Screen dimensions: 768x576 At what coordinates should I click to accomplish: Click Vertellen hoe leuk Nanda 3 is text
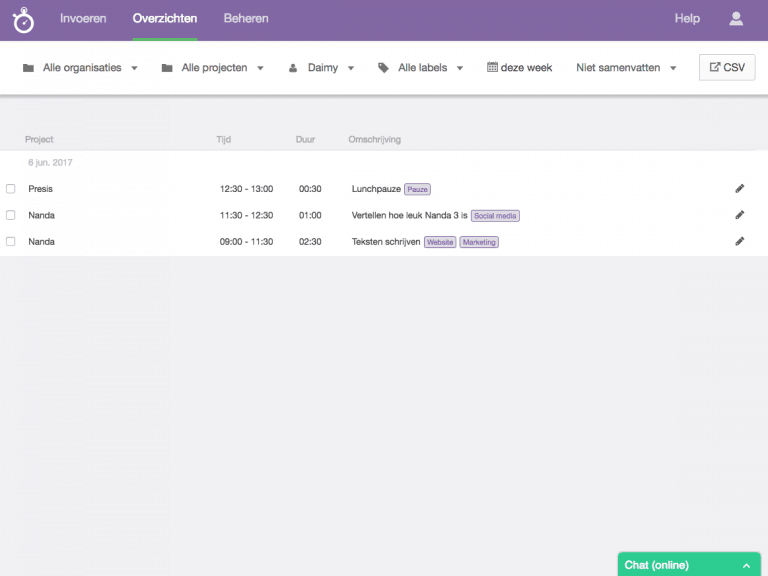point(409,215)
